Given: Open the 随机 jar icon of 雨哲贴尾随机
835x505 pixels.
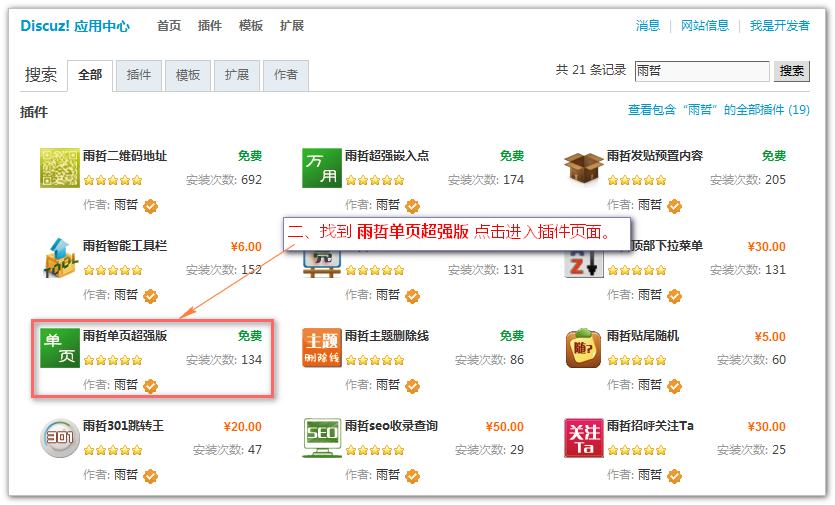Looking at the screenshot, I should (x=584, y=348).
